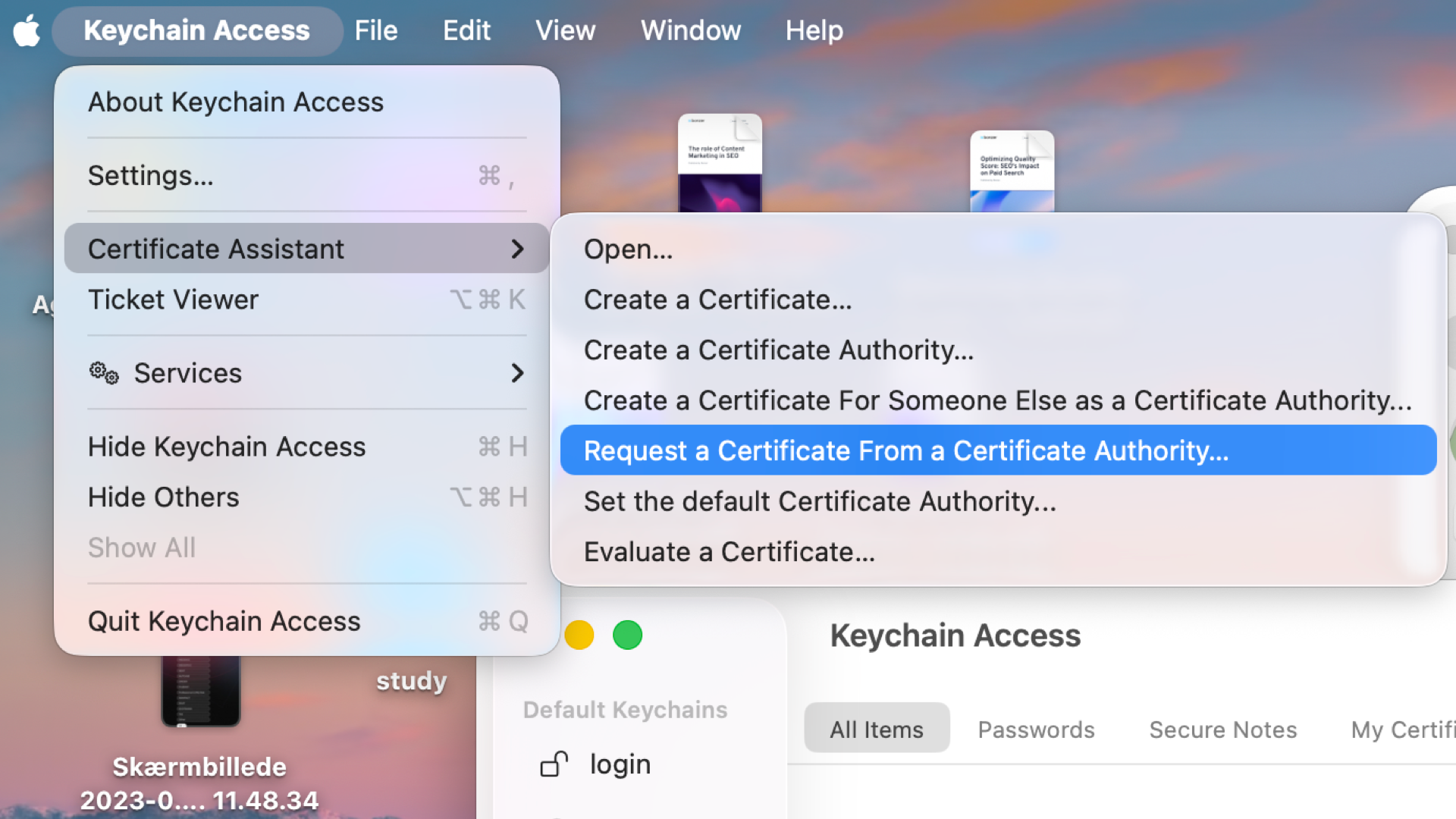1456x819 pixels.
Task: Choose Quit Keychain Access
Action: pyautogui.click(x=224, y=621)
